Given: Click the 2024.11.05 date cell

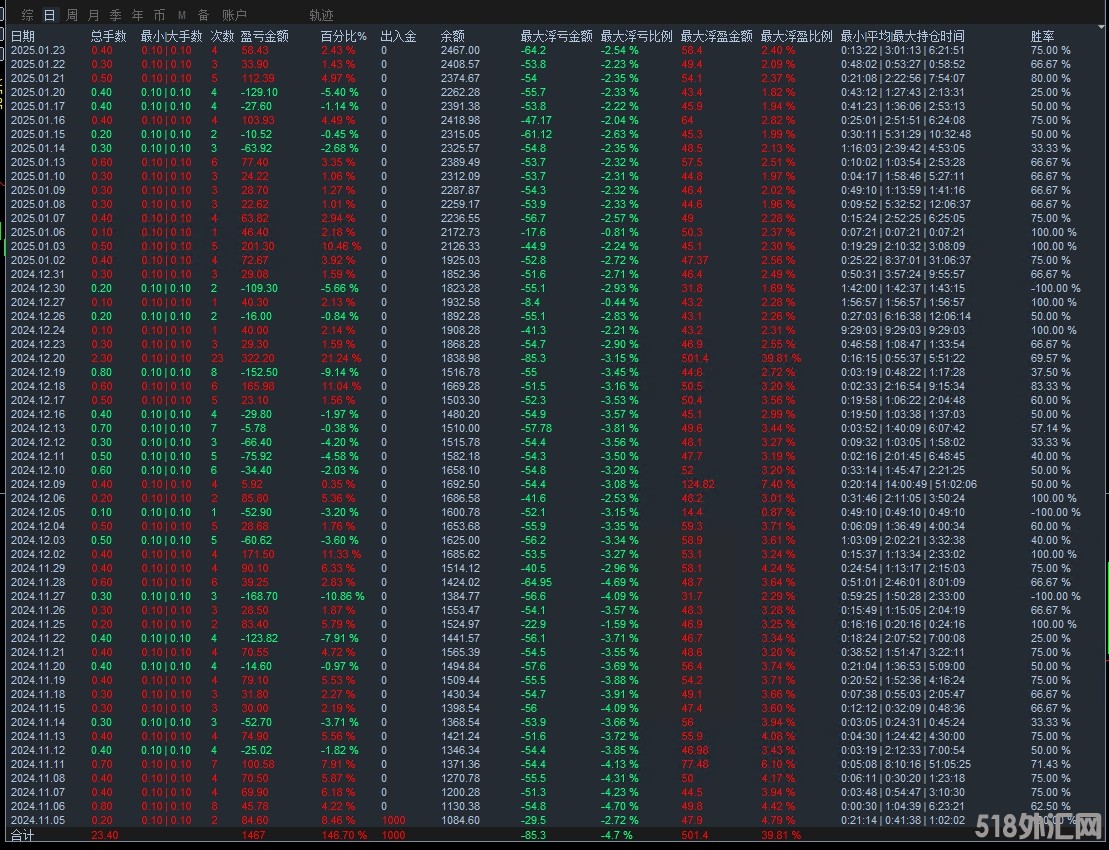Looking at the screenshot, I should [x=38, y=820].
